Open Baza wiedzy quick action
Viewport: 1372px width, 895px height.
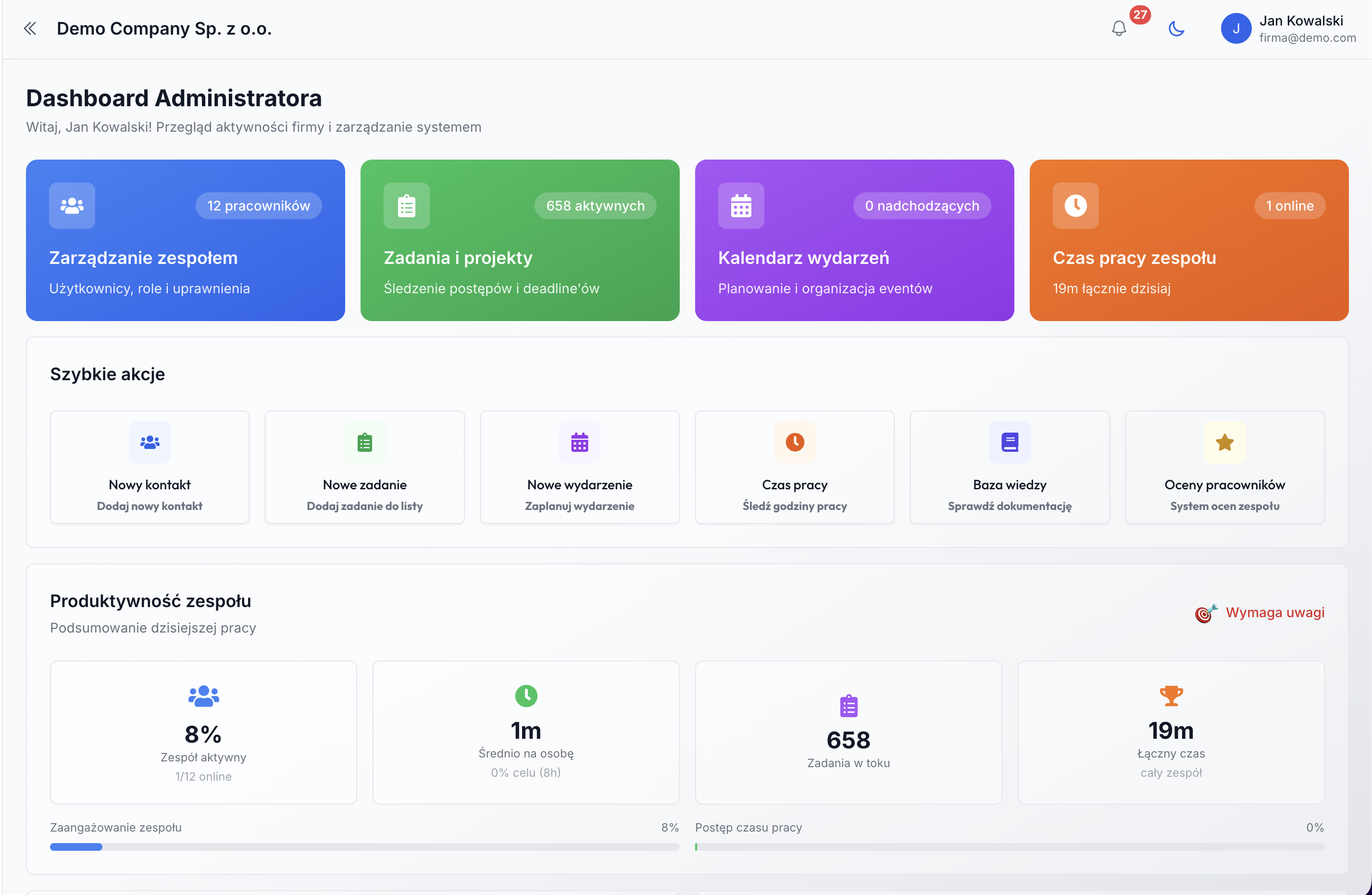[x=1010, y=467]
